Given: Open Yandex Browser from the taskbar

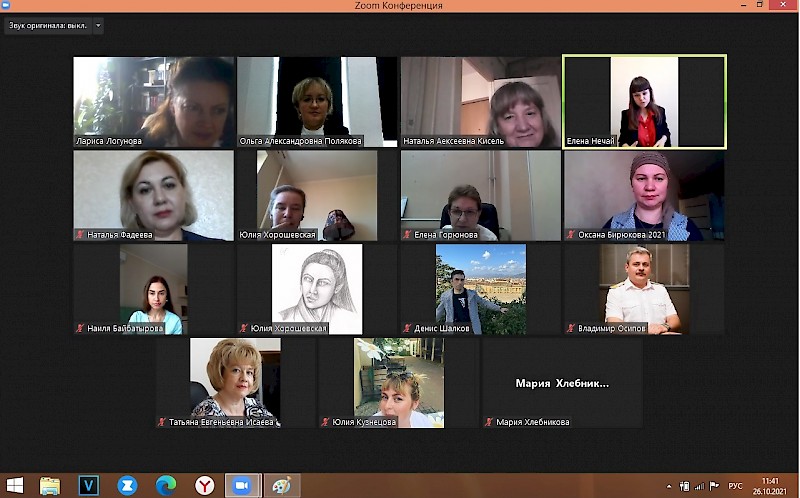Looking at the screenshot, I should point(204,485).
